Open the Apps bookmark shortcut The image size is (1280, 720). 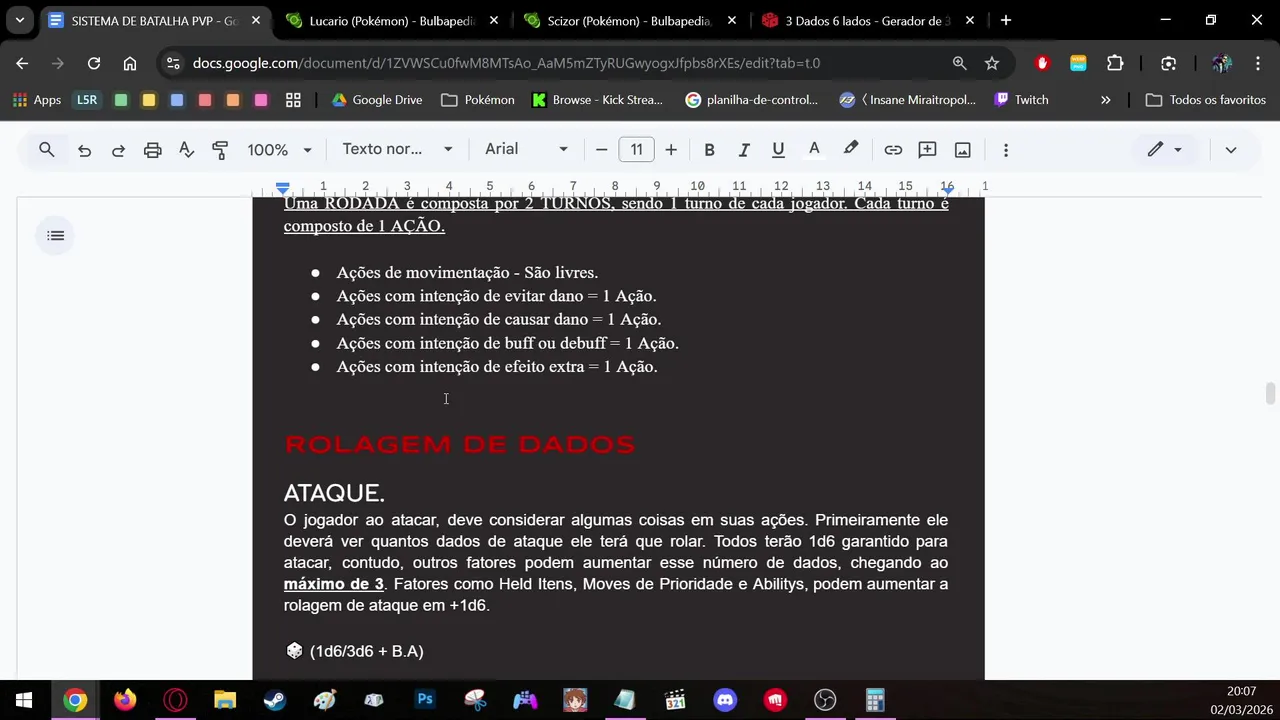(x=37, y=100)
